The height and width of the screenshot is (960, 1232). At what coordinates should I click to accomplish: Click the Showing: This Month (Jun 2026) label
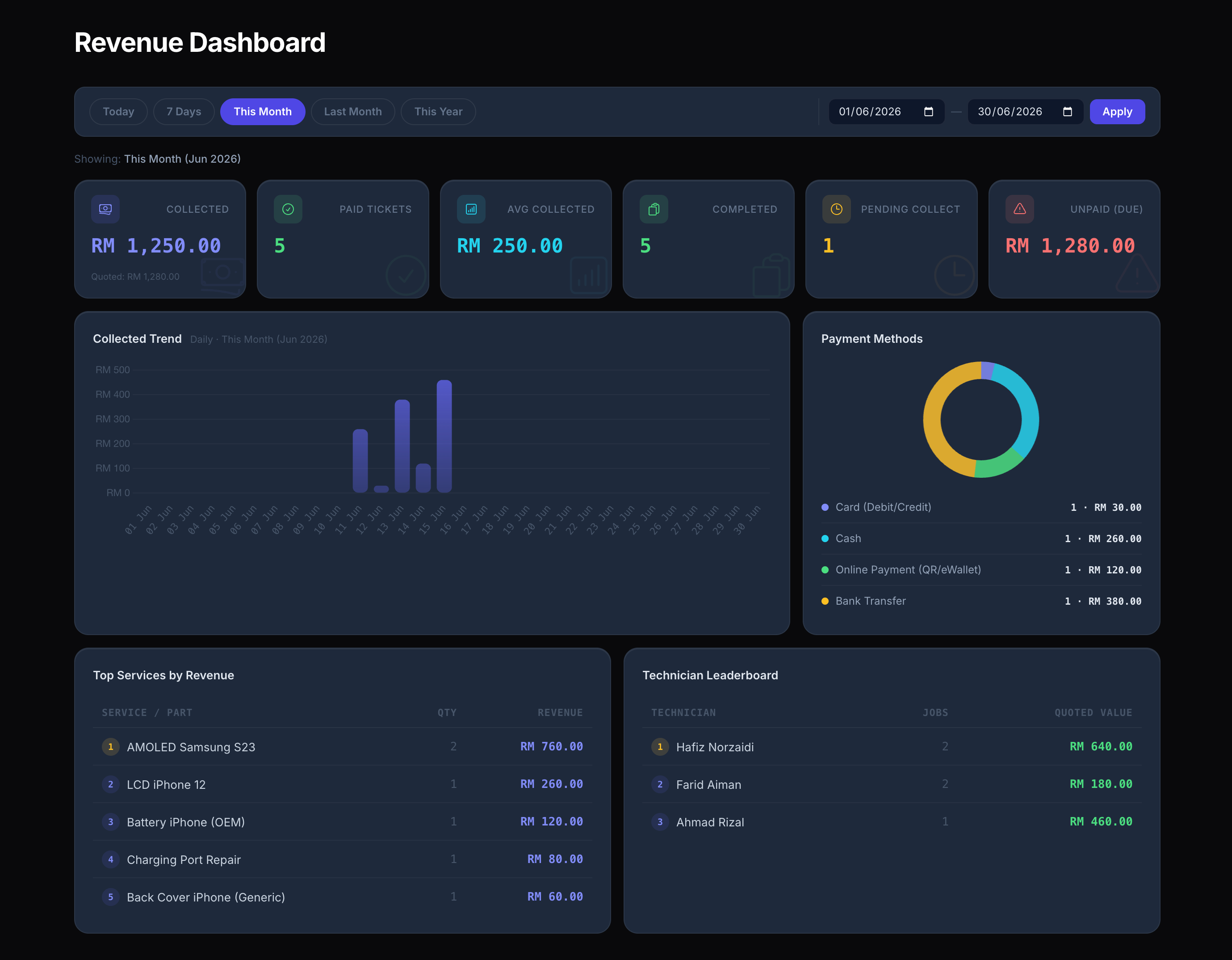[157, 159]
